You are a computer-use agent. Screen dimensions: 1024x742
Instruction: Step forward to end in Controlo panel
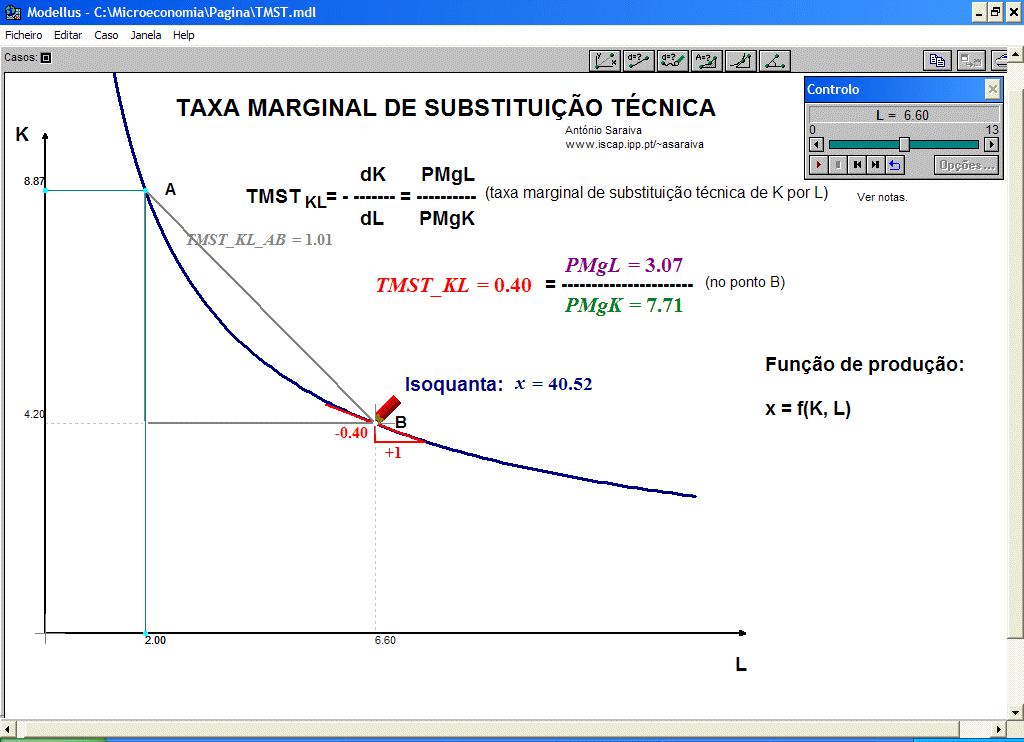876,165
